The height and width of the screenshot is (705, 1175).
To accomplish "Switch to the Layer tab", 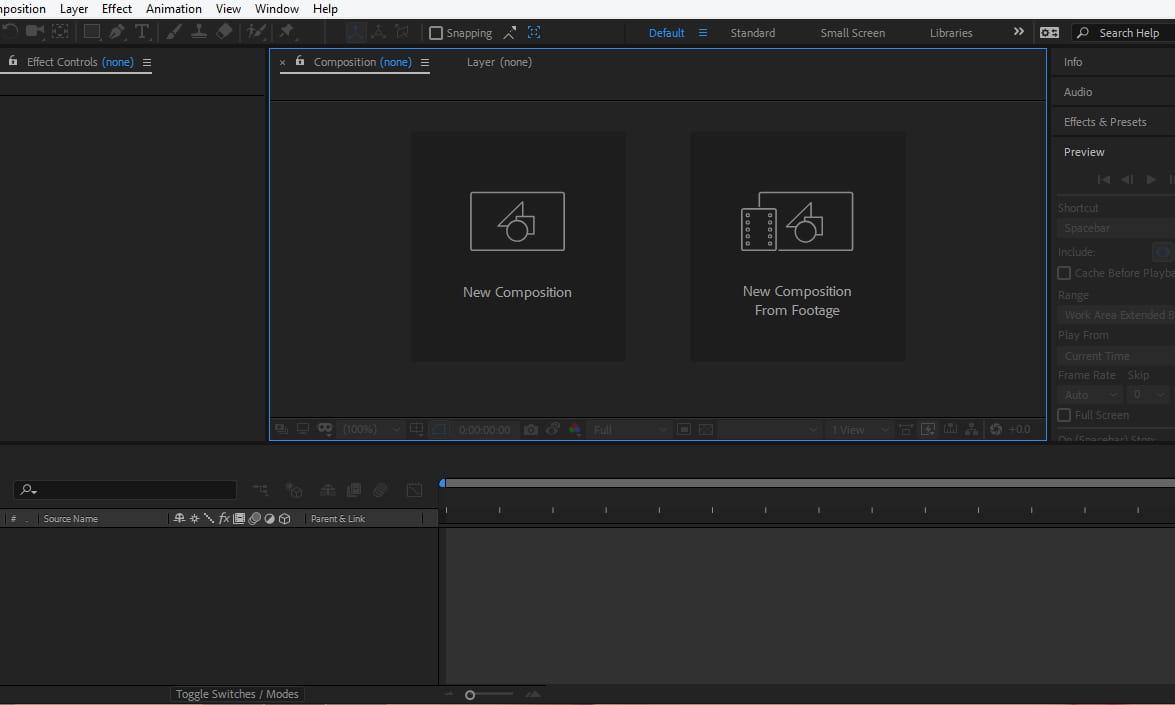I will [x=499, y=61].
